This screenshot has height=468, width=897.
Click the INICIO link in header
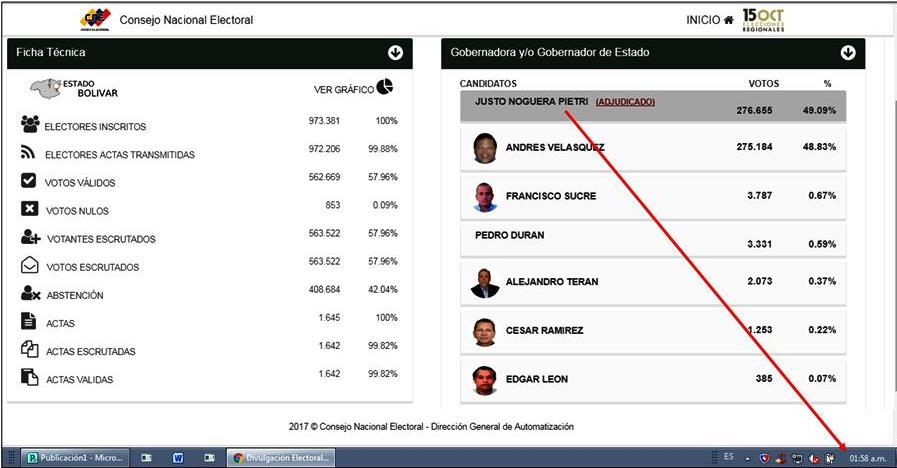pos(702,20)
